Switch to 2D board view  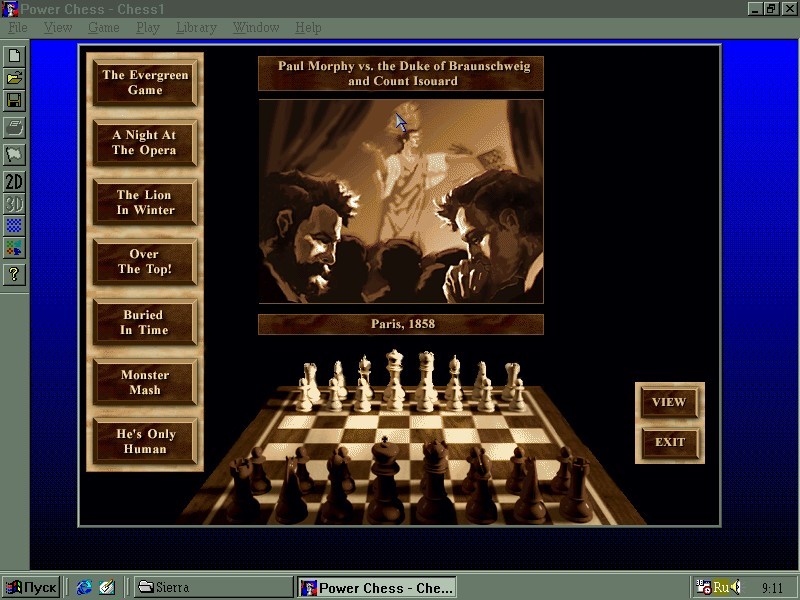click(x=14, y=181)
